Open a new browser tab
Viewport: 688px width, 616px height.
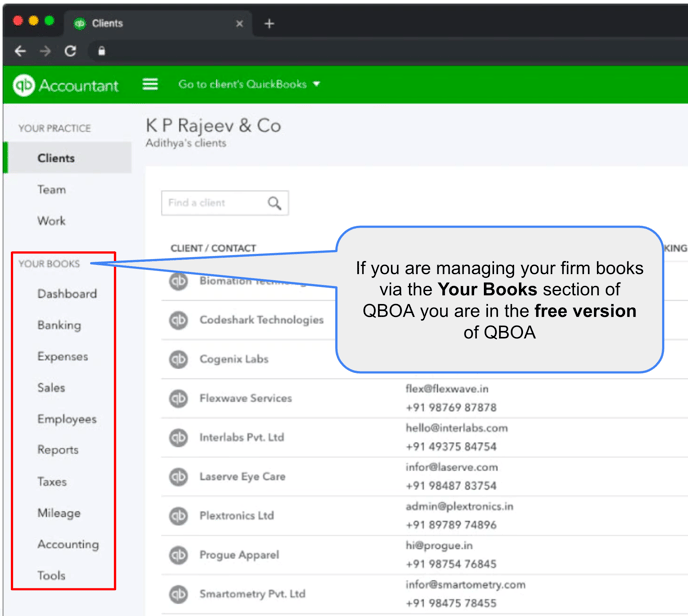coord(269,23)
